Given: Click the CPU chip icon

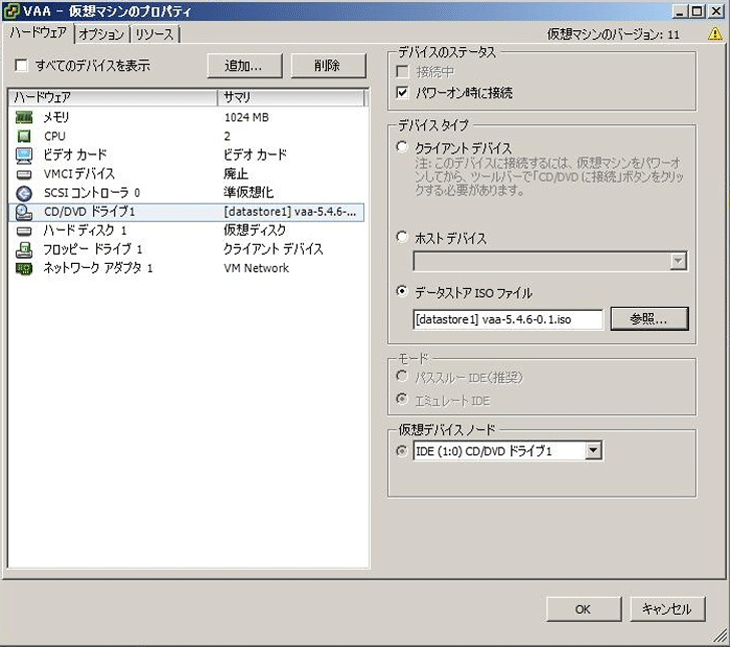Looking at the screenshot, I should click(25, 136).
